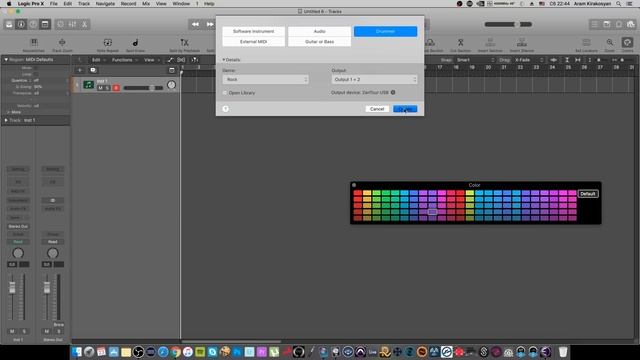
Task: Open the List Editors button at top right
Action: pyautogui.click(x=595, y=24)
